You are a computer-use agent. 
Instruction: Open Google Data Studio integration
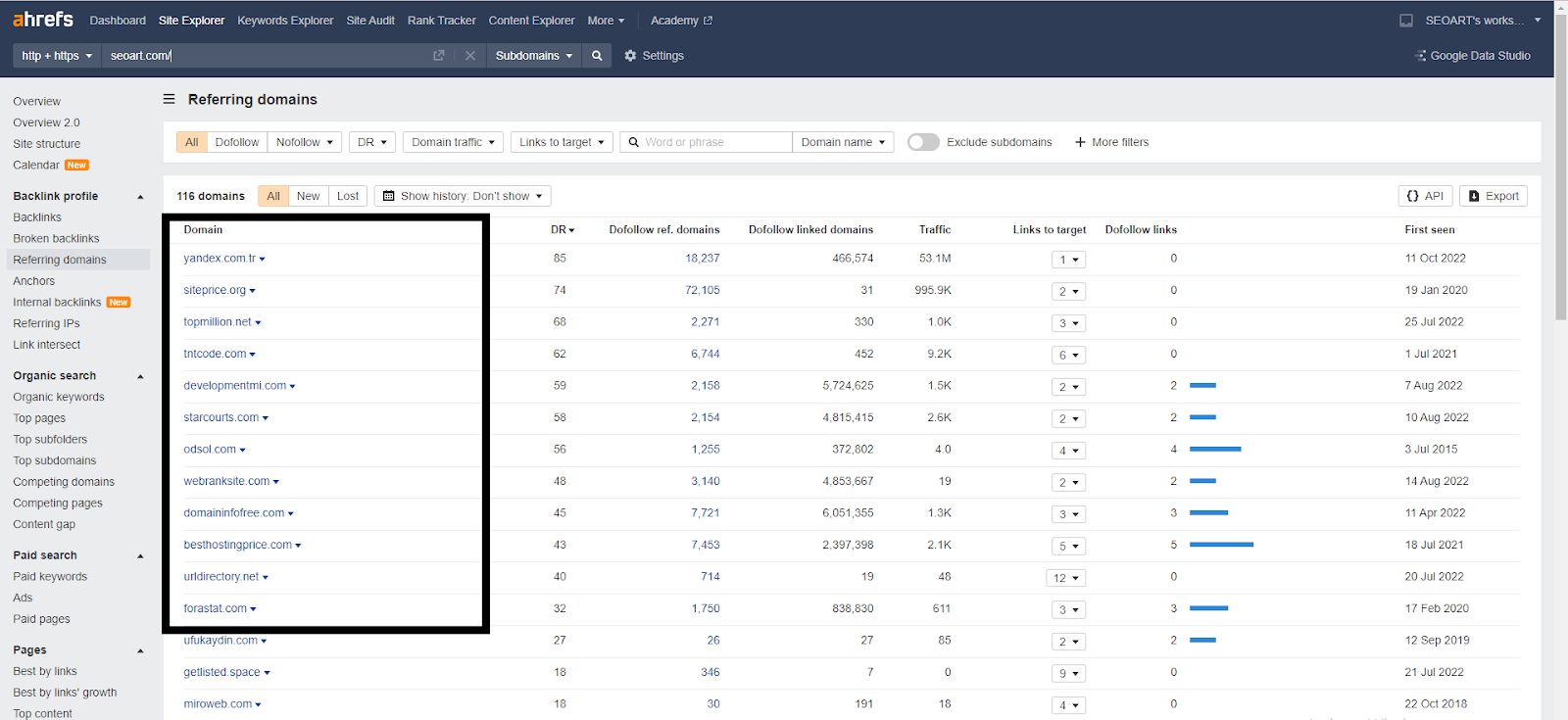point(1473,56)
